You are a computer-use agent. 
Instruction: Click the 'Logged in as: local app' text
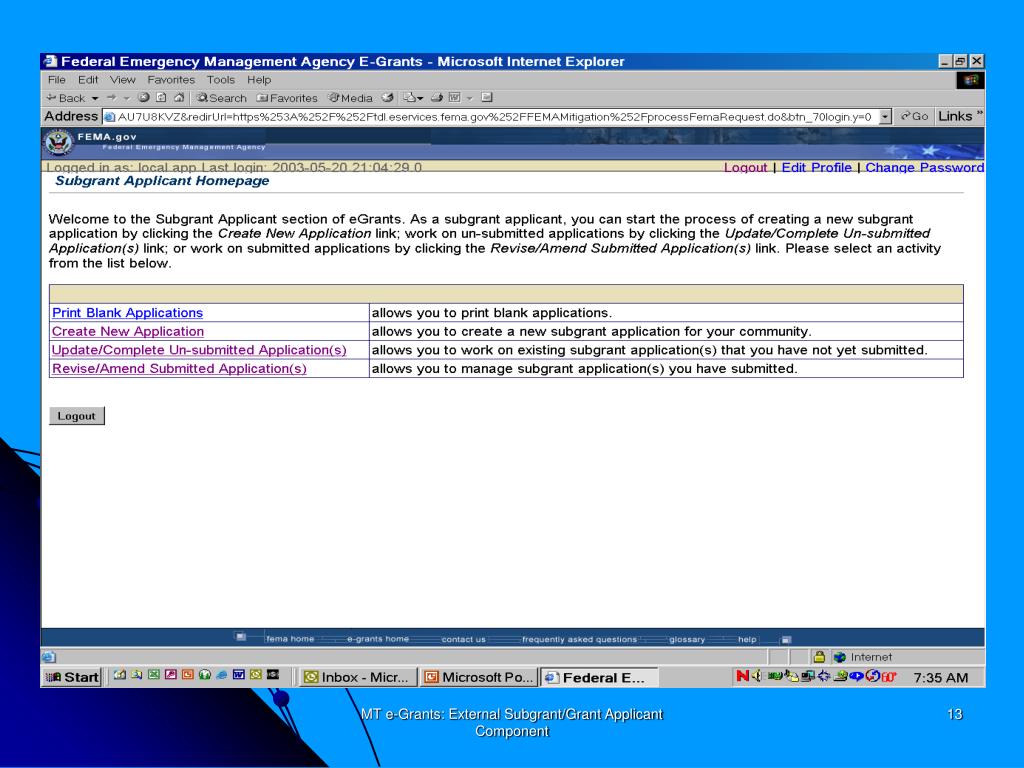121,167
